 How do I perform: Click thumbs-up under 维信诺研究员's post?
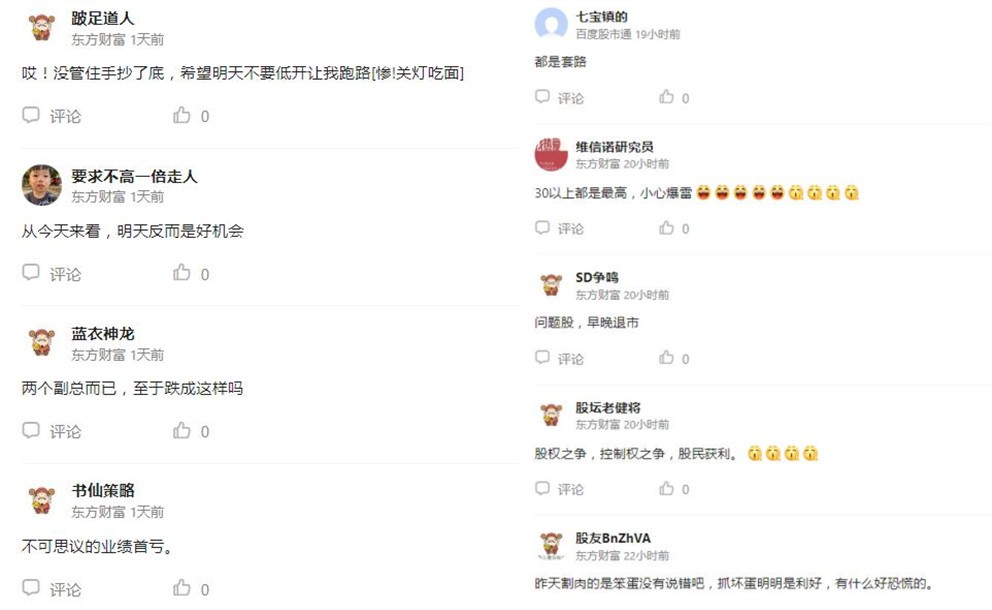(666, 228)
